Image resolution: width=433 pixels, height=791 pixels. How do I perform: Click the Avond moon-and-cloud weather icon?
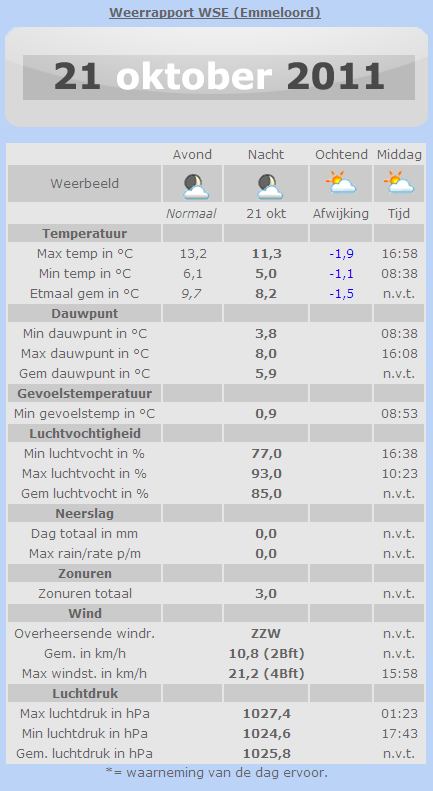196,187
